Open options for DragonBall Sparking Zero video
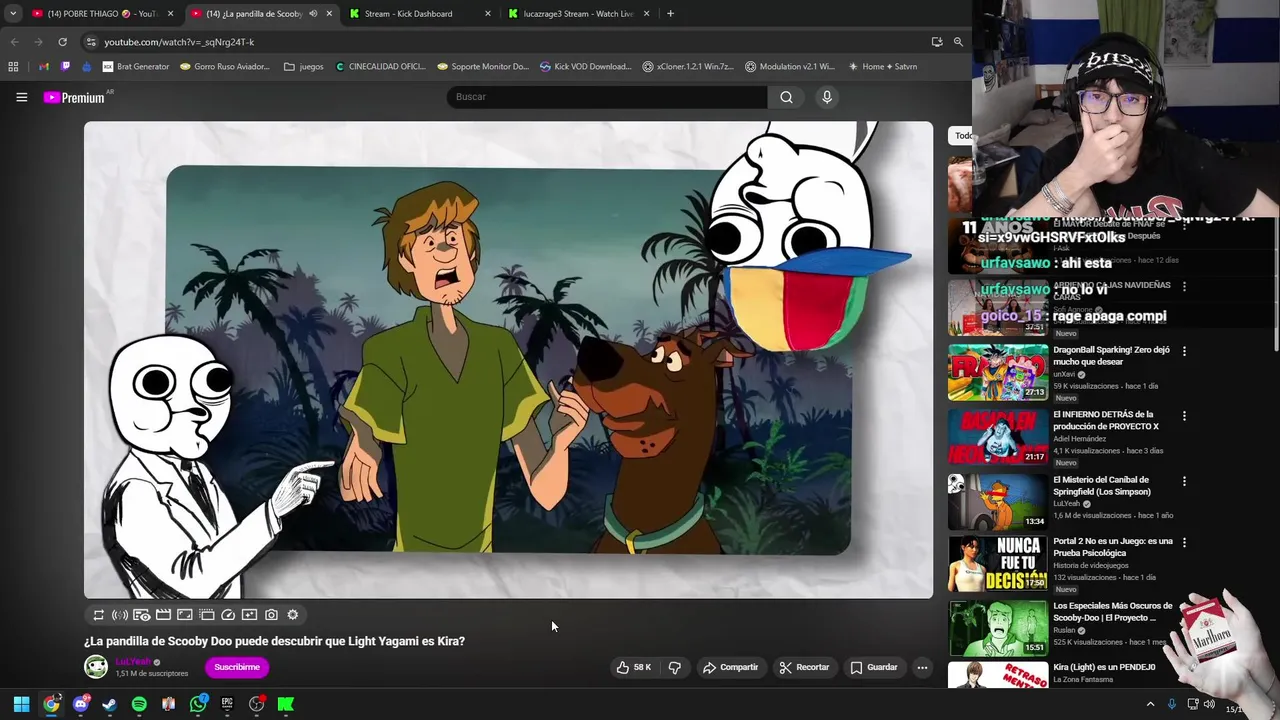This screenshot has width=1280, height=720. pyautogui.click(x=1184, y=351)
